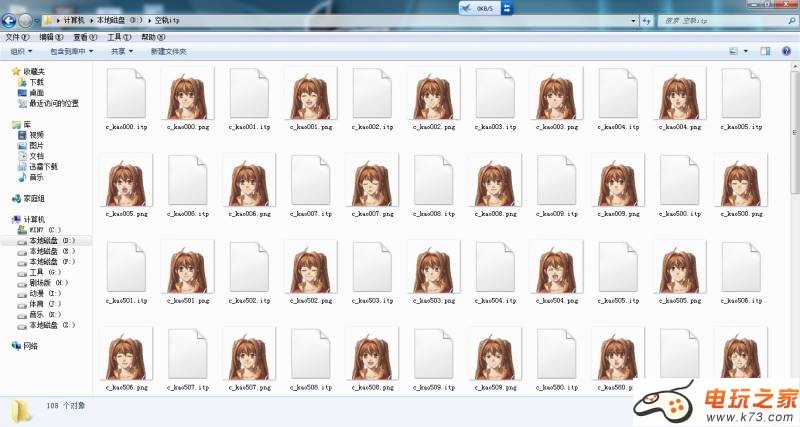Image resolution: width=800 pixels, height=427 pixels.
Task: Click the 新建文件夹 button
Action: tap(169, 51)
